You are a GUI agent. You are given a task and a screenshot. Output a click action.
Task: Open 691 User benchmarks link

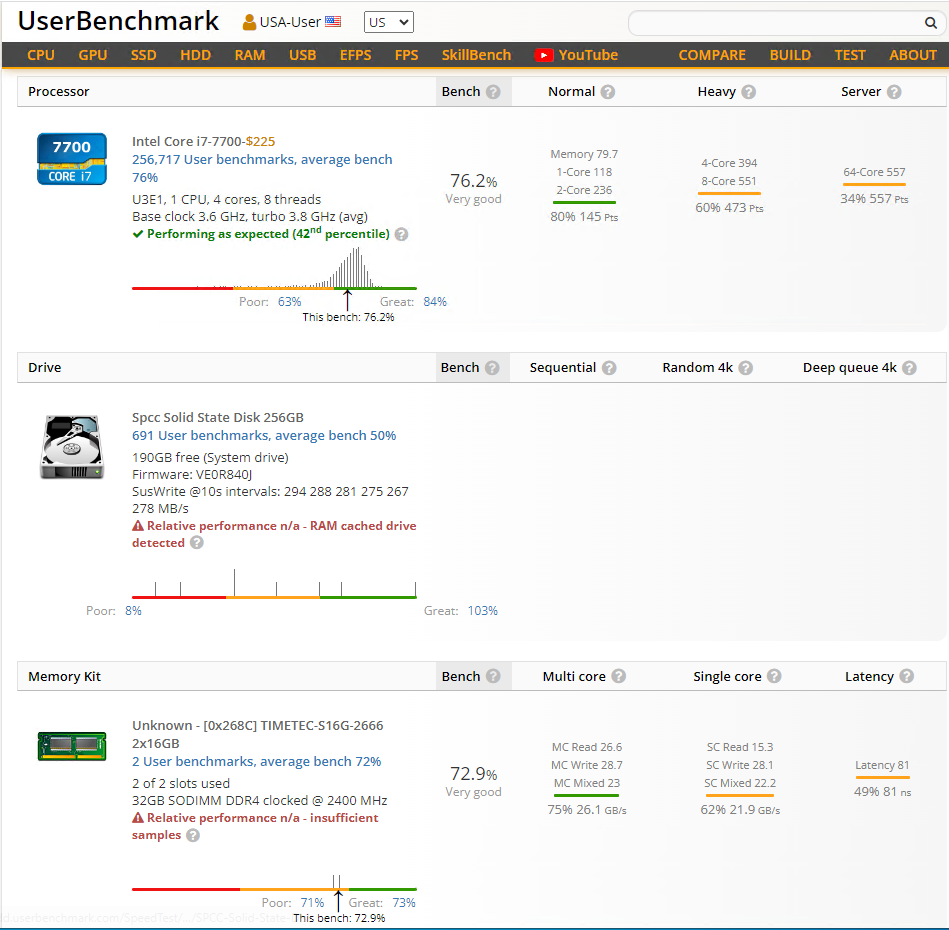click(264, 436)
